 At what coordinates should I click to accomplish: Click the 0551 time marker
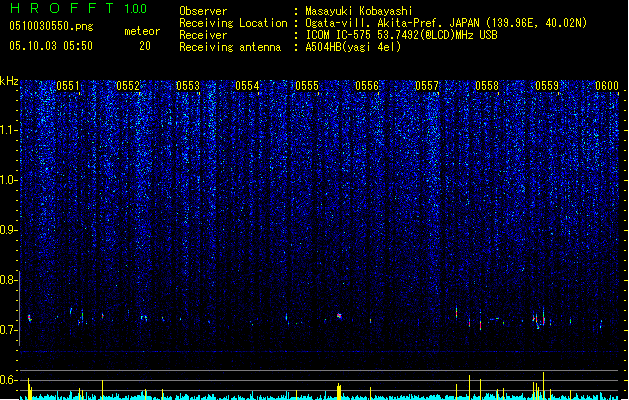[68, 86]
